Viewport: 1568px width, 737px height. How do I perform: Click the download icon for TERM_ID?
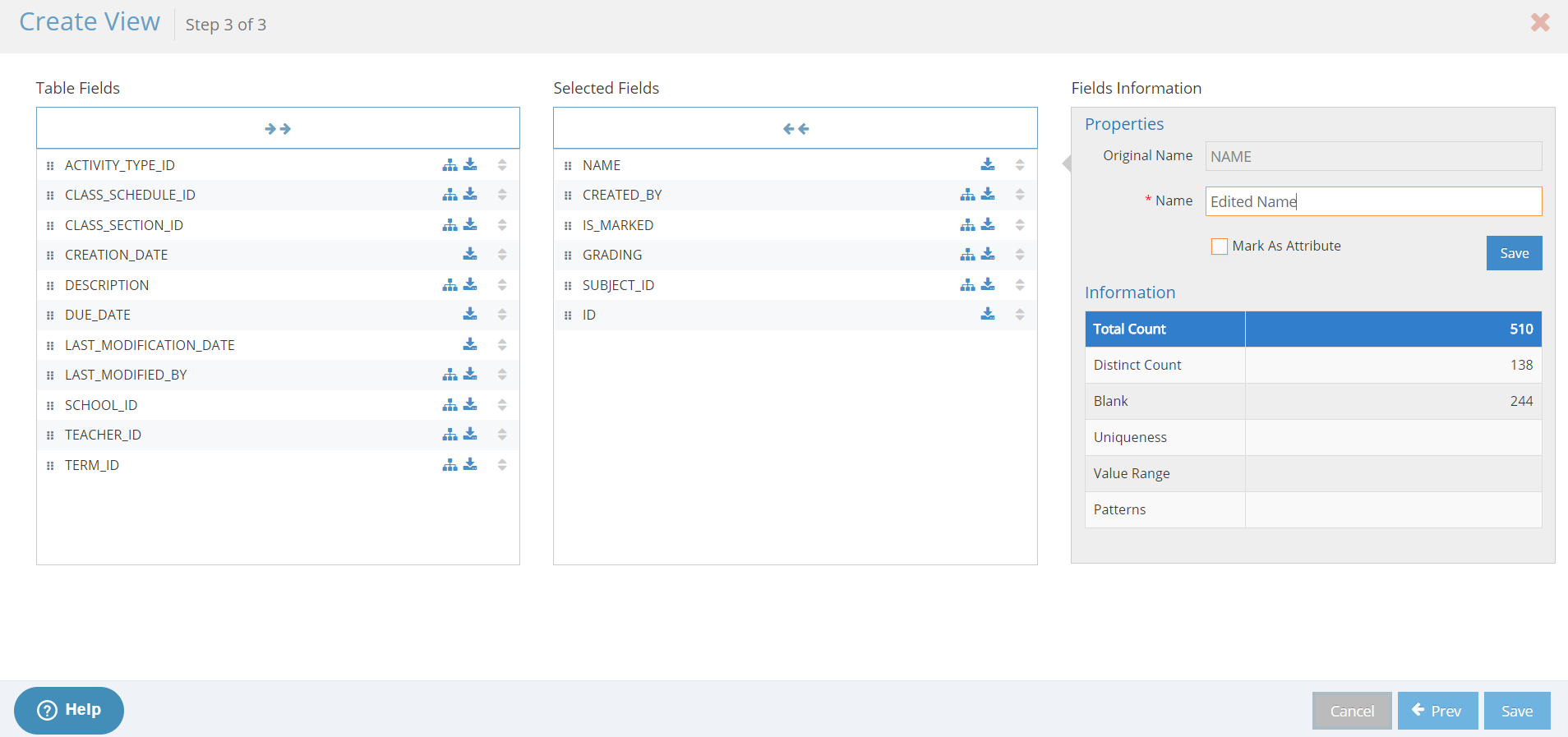tap(470, 465)
